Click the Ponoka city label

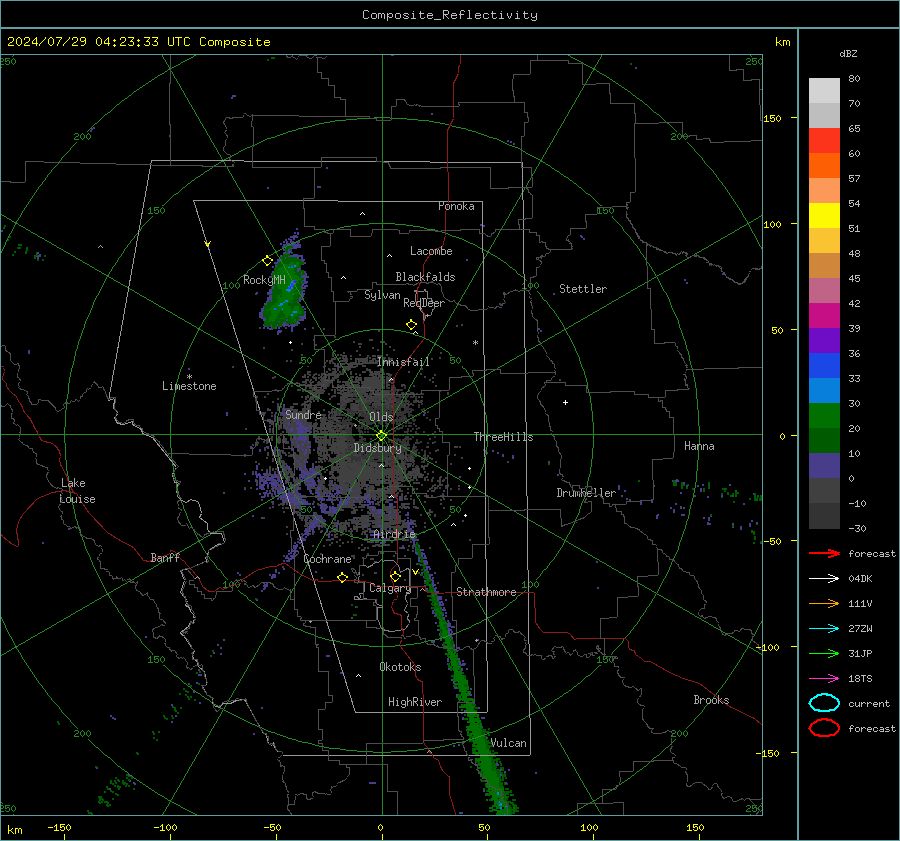[x=456, y=206]
